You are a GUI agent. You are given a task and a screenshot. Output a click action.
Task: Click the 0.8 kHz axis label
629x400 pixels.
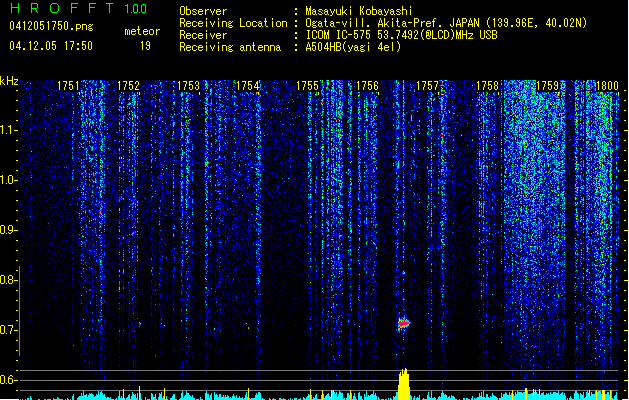pyautogui.click(x=8, y=280)
